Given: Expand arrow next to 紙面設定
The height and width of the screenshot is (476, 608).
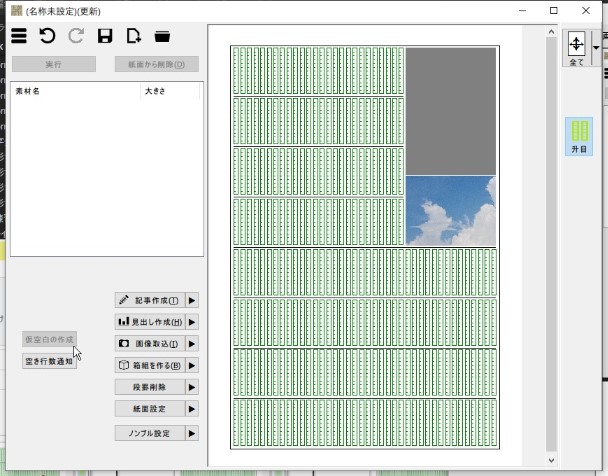Looking at the screenshot, I should point(192,409).
